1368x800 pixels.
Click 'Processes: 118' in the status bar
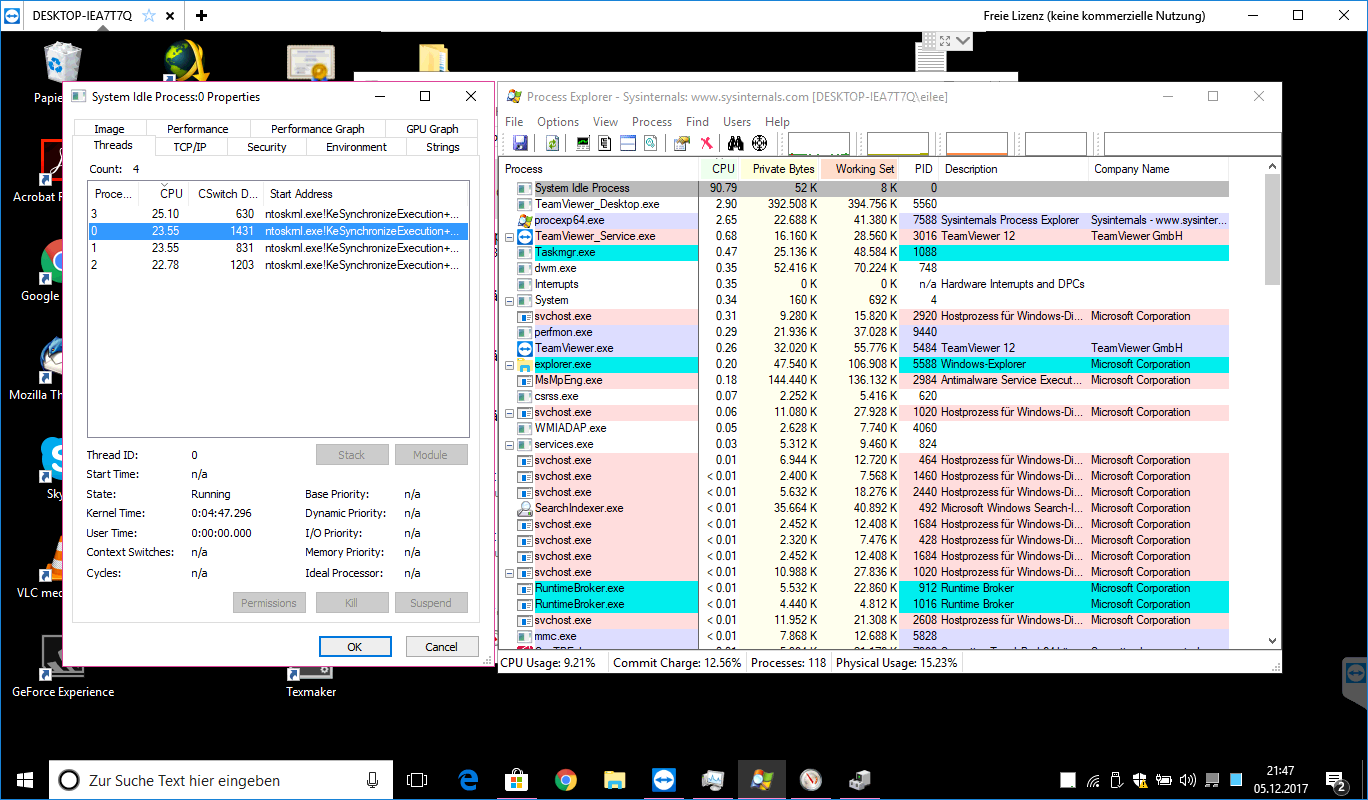pos(788,663)
